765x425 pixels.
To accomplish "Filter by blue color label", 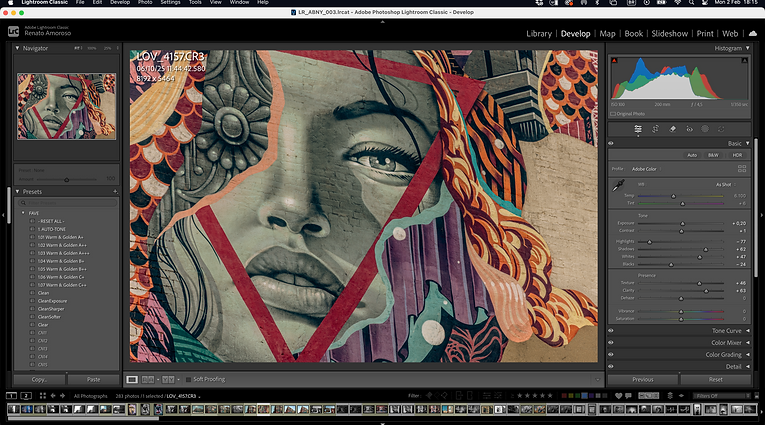I will coord(584,396).
